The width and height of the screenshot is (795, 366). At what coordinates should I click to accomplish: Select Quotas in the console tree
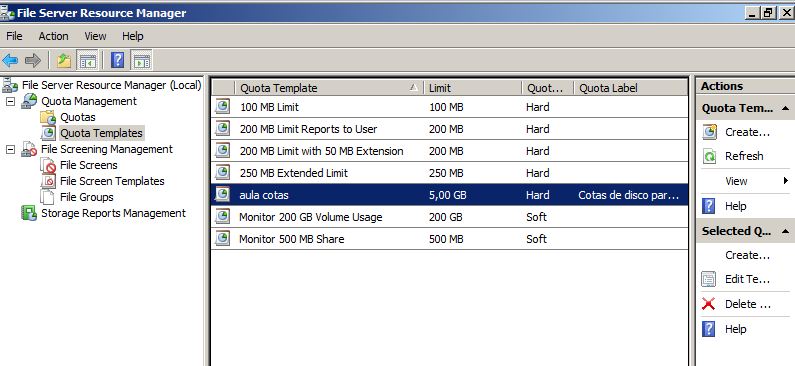78,117
